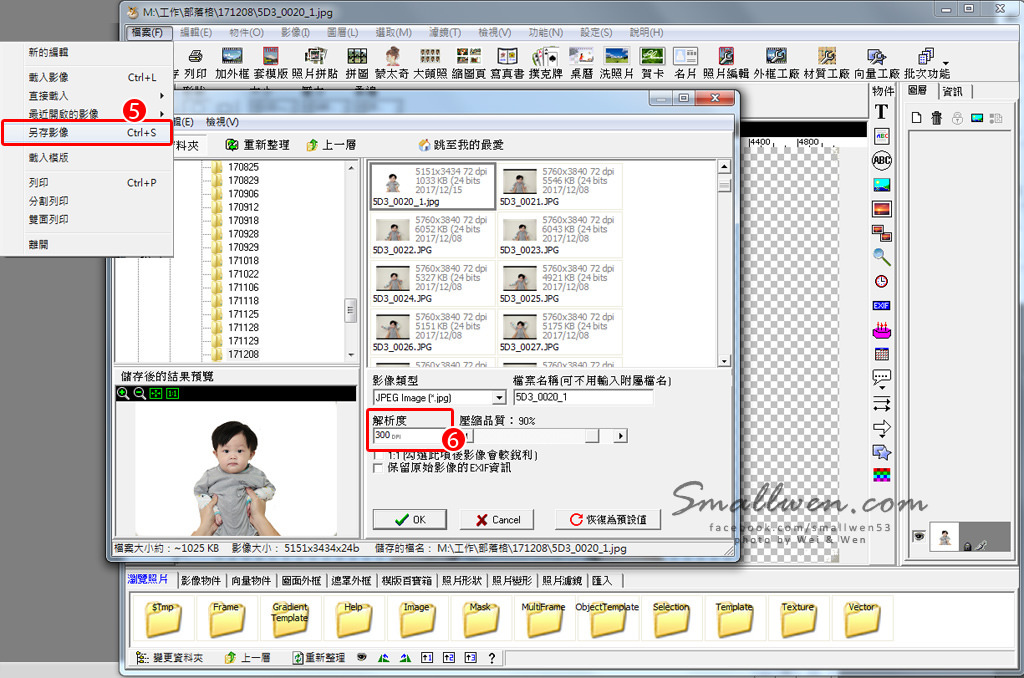Create a new layer in layers panel

917,118
